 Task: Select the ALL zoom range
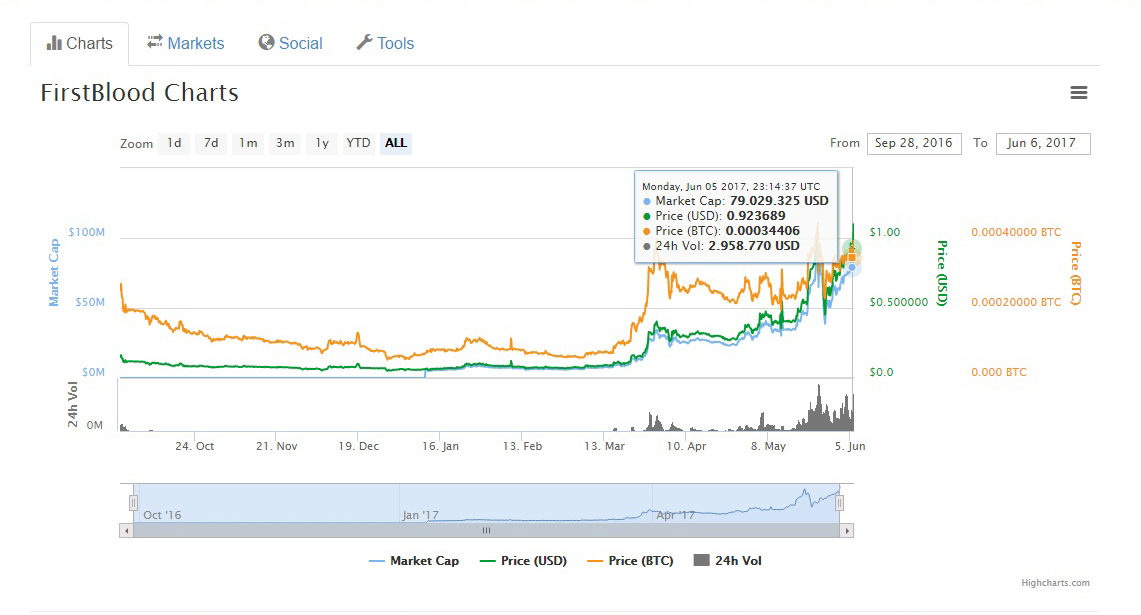396,143
